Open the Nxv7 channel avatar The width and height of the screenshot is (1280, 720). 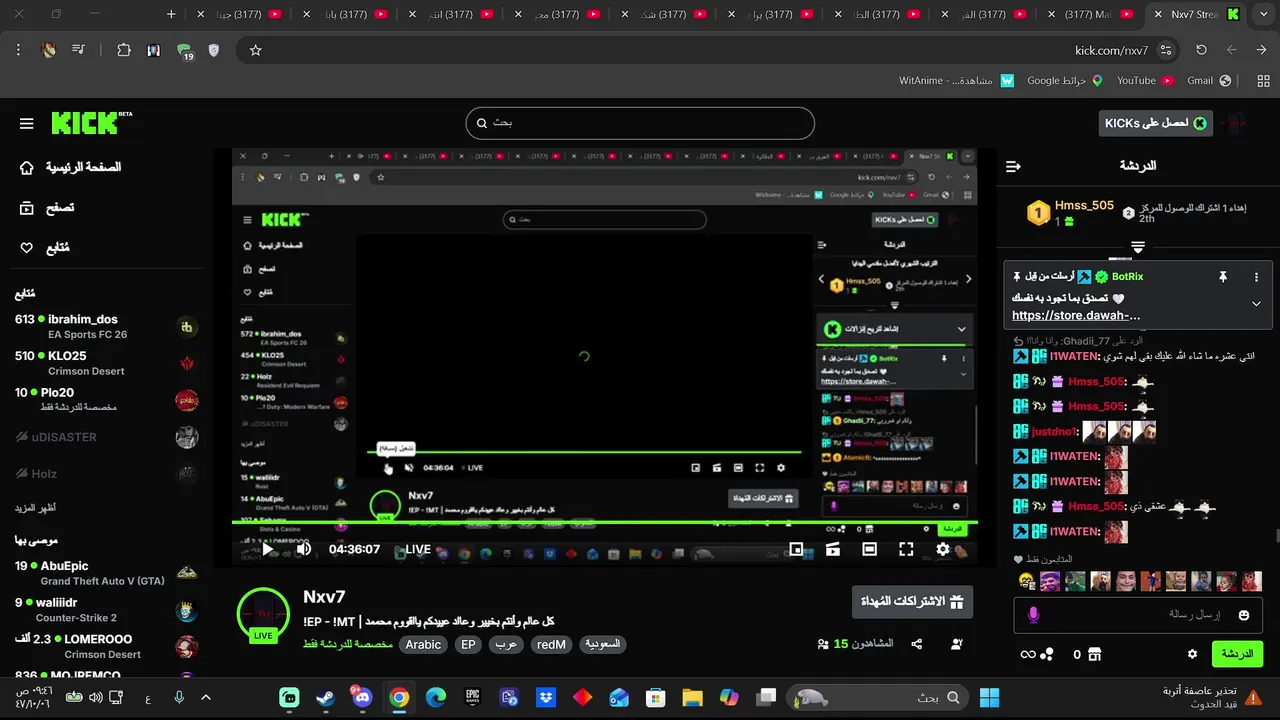263,614
